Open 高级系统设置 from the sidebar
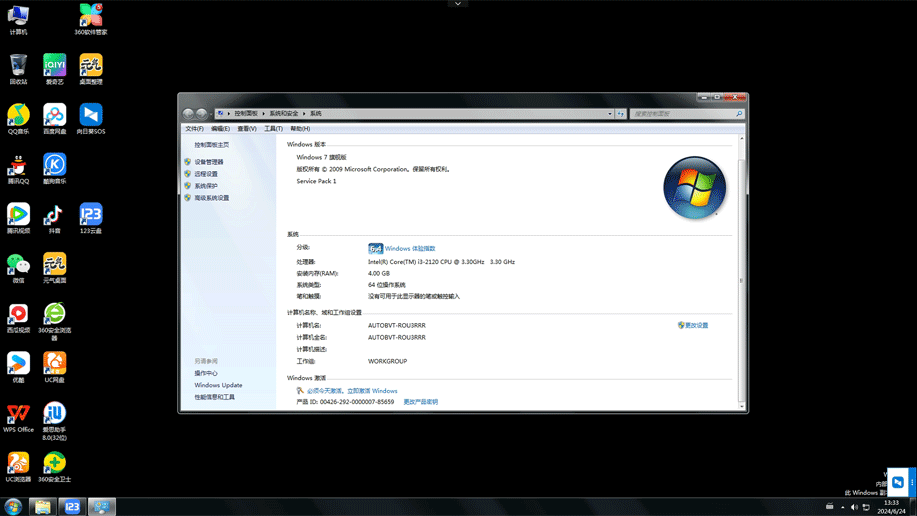This screenshot has height=516, width=917. point(212,198)
